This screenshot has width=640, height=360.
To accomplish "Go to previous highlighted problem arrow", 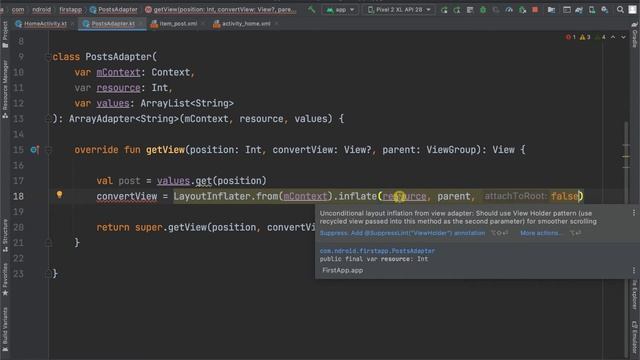I will [x=613, y=37].
